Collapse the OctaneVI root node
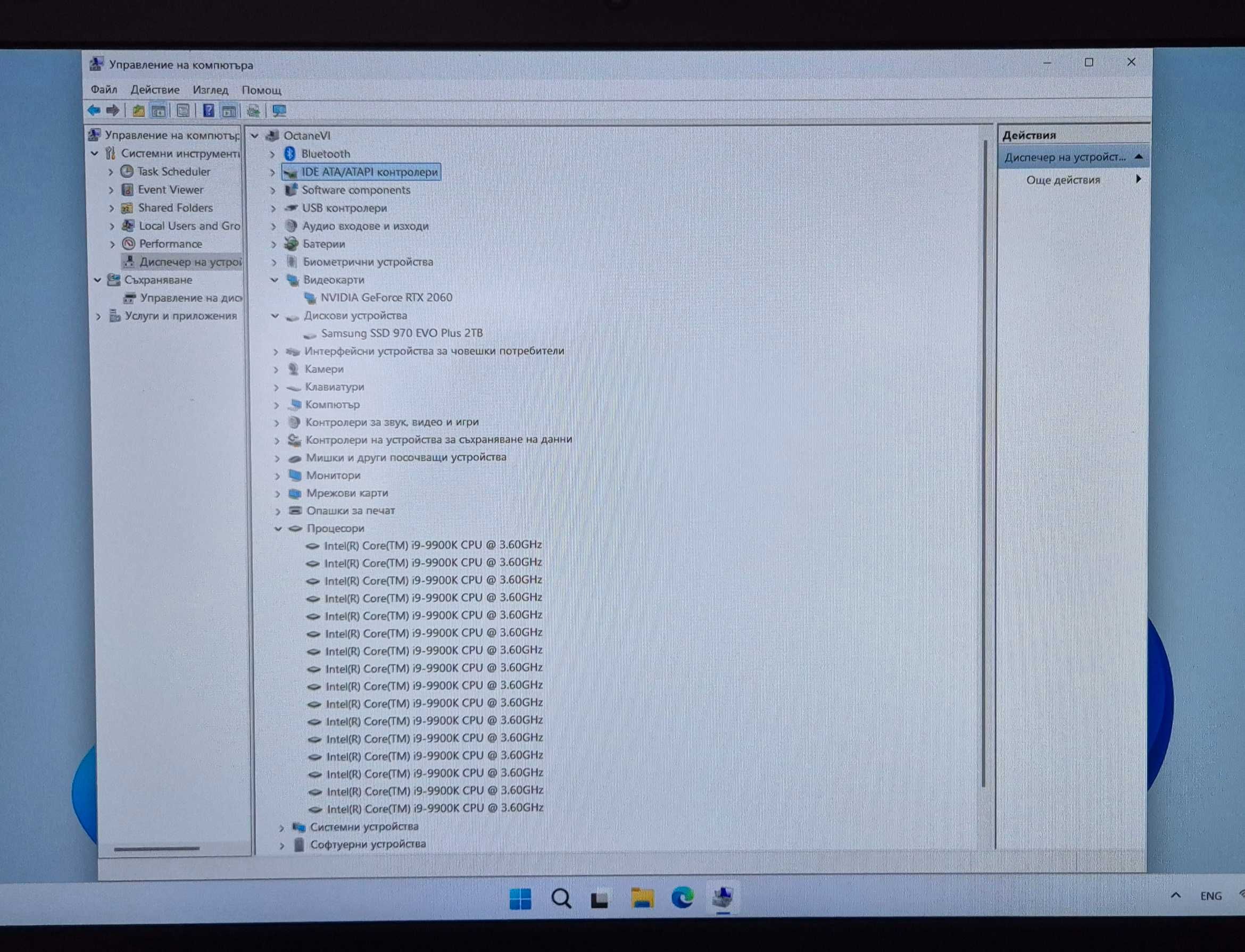1245x952 pixels. click(x=254, y=136)
